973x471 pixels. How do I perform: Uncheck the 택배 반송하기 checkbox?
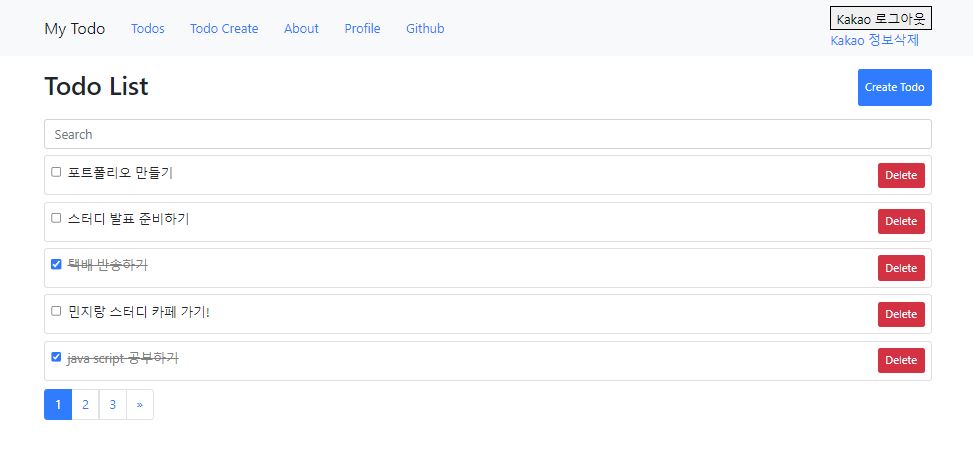point(56,264)
